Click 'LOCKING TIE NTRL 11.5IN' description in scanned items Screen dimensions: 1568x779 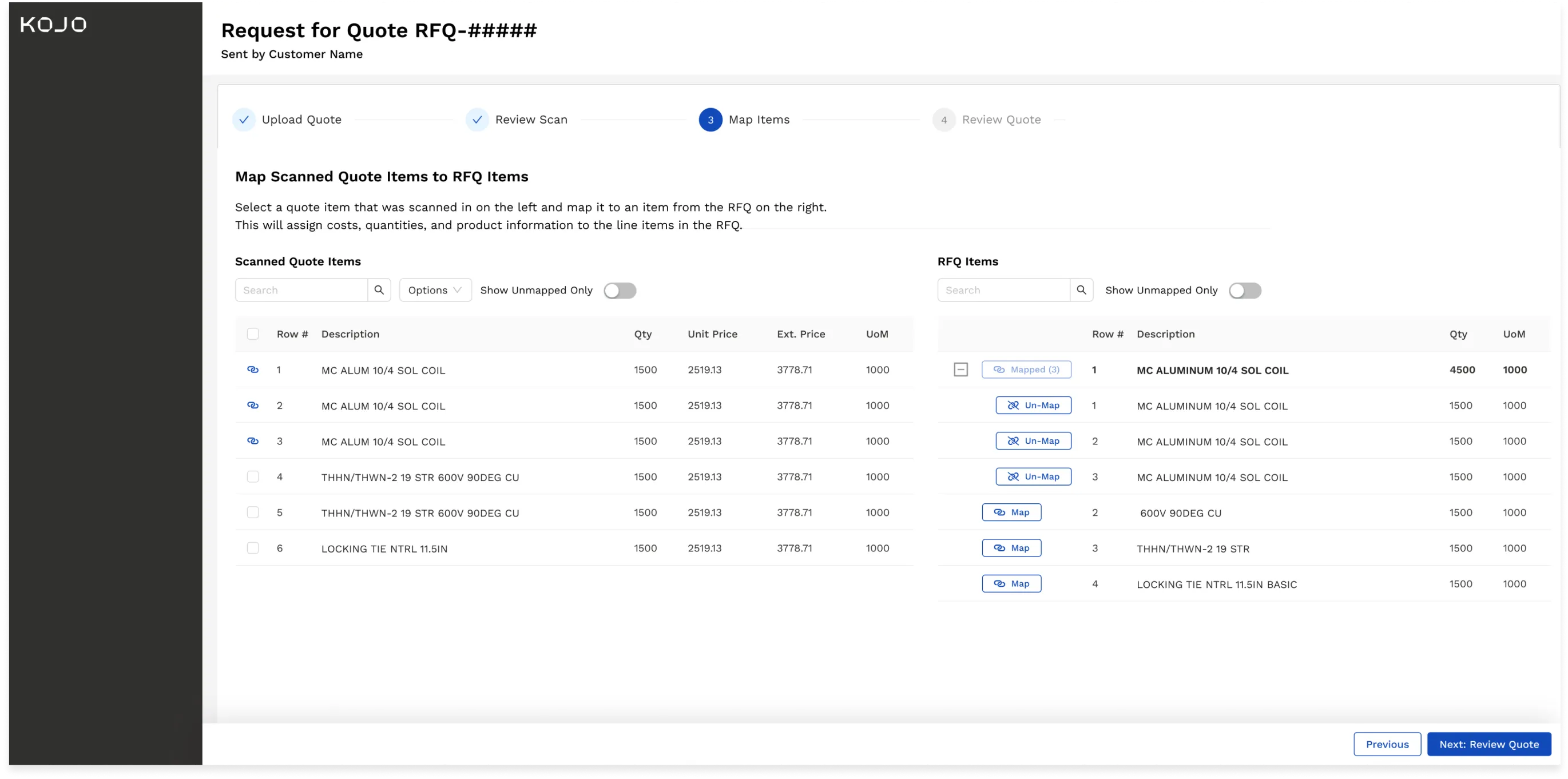pos(384,549)
